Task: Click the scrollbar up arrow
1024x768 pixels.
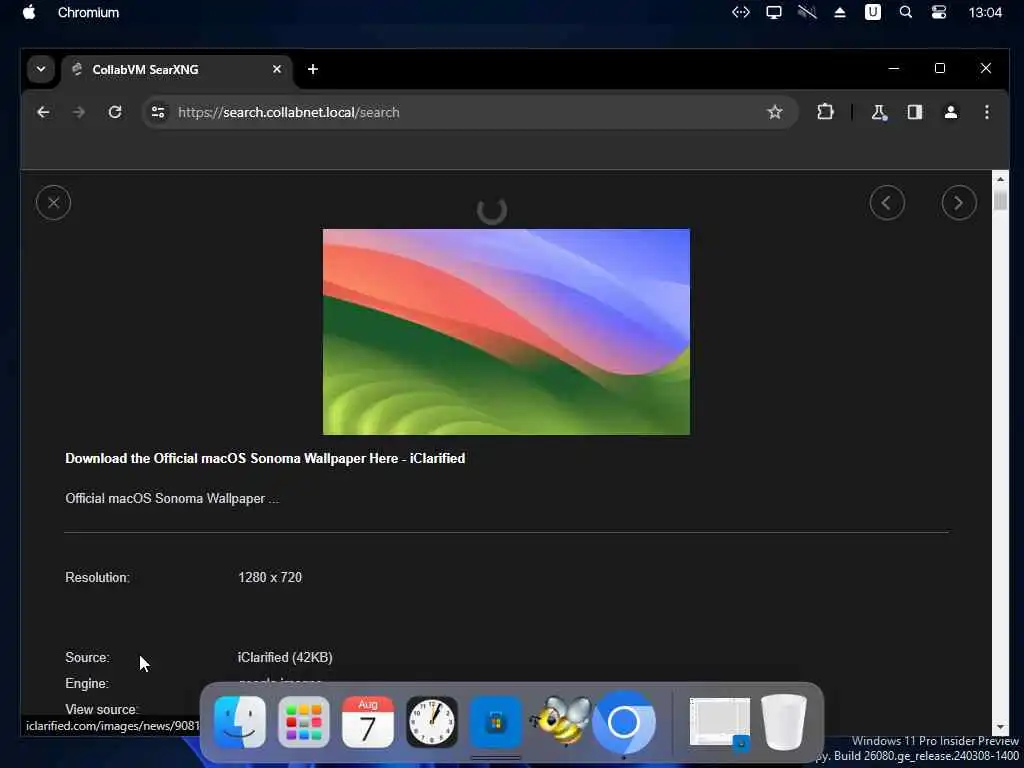Action: tap(1000, 179)
